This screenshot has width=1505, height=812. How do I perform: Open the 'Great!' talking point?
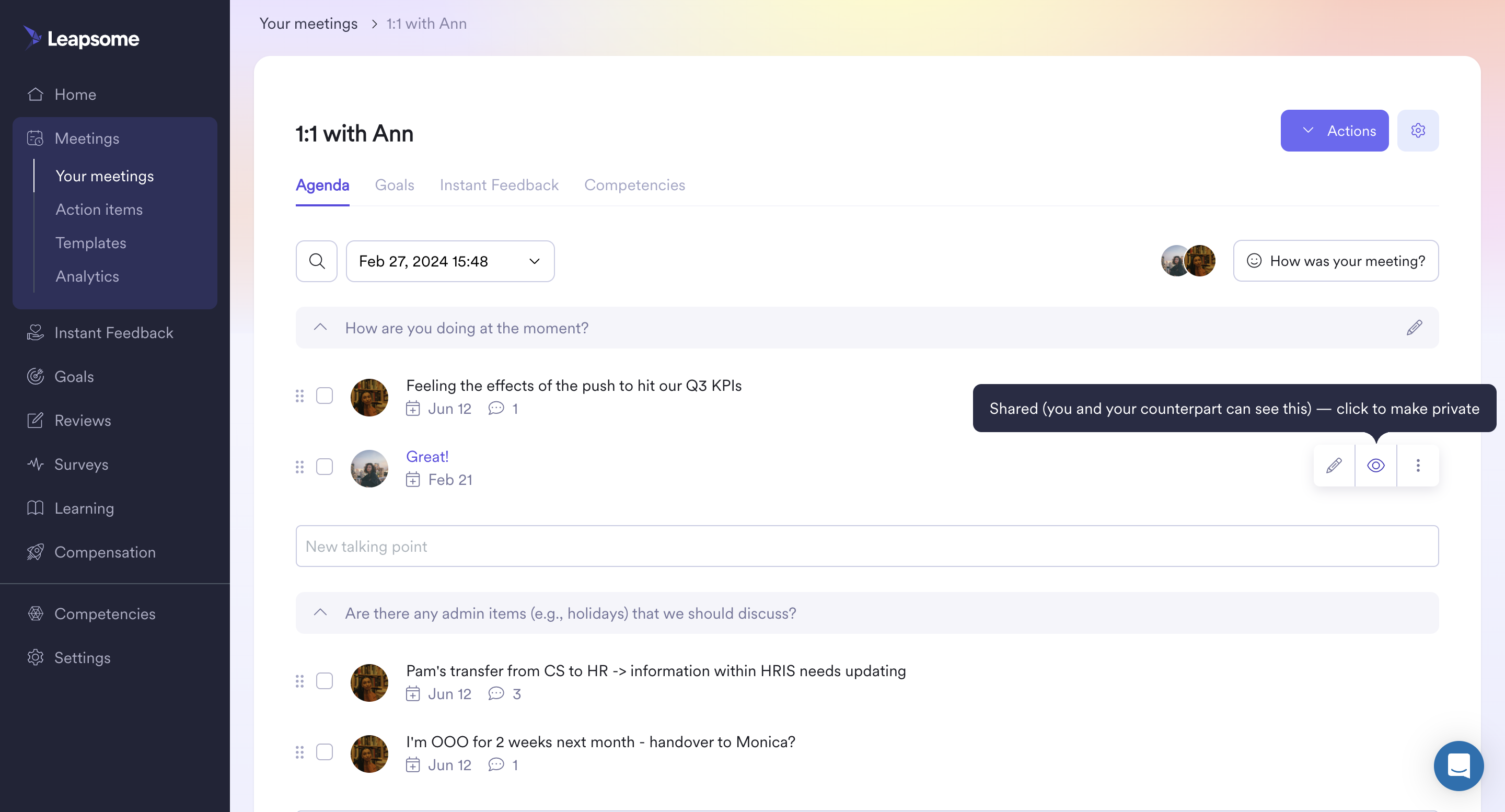427,457
